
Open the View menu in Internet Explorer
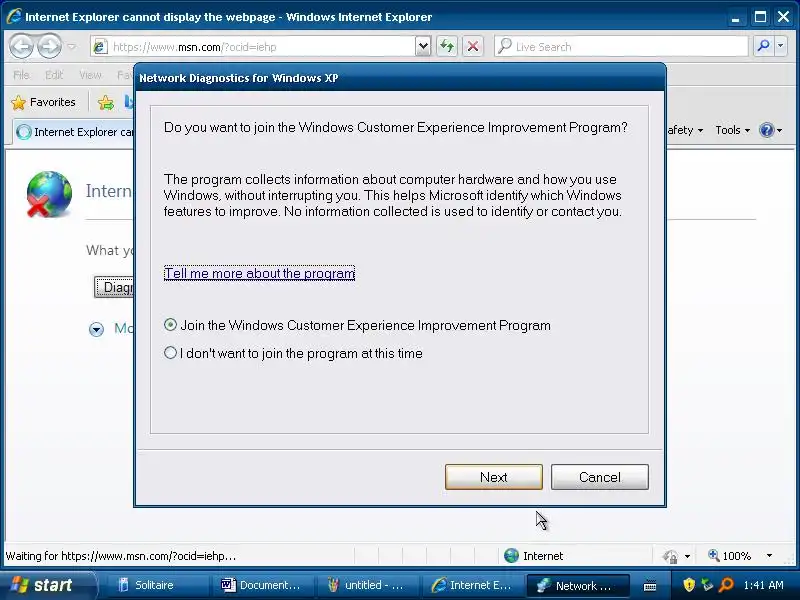tap(90, 76)
